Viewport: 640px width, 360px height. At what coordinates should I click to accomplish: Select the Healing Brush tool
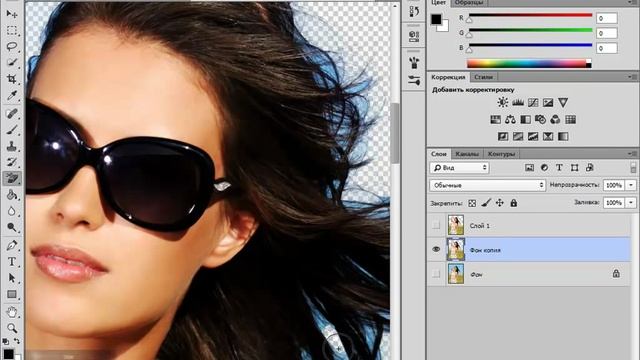point(11,113)
